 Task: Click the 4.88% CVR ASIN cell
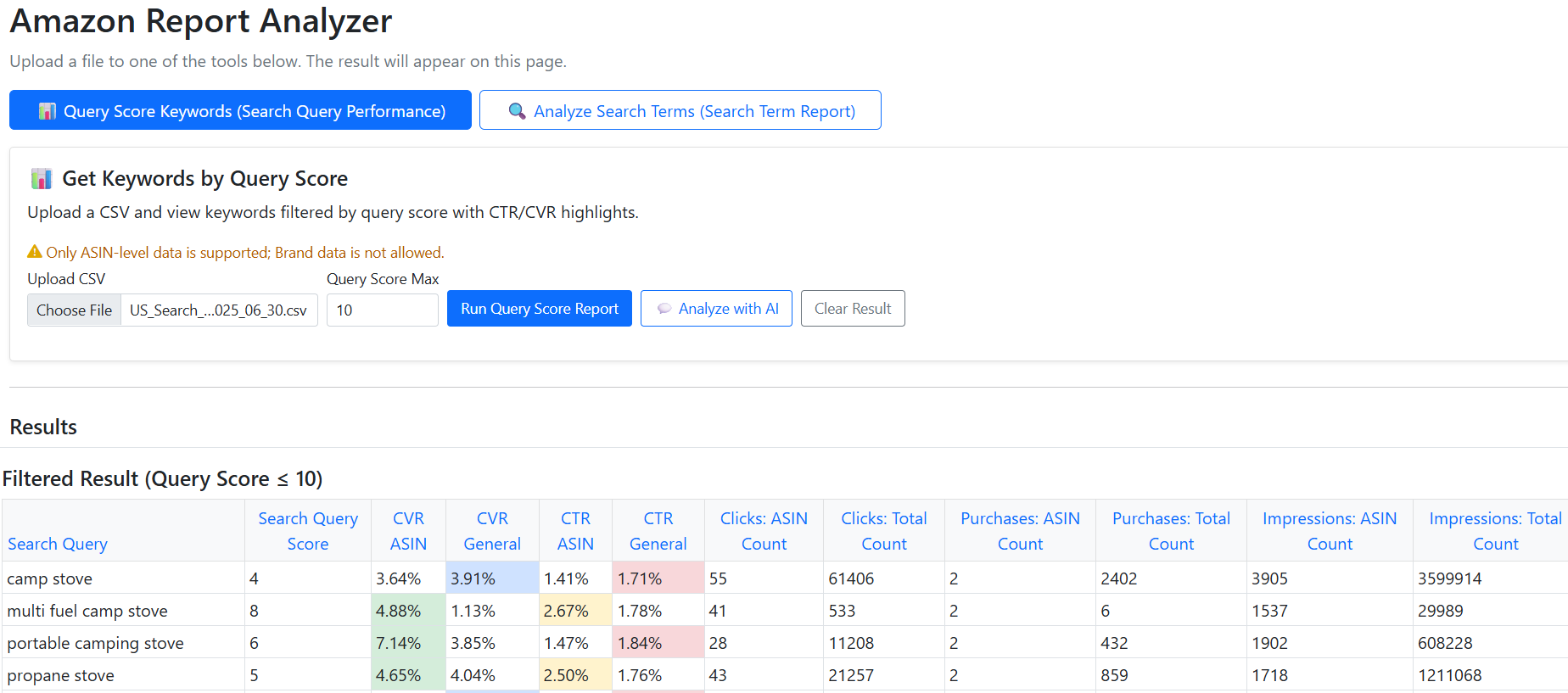tap(408, 611)
